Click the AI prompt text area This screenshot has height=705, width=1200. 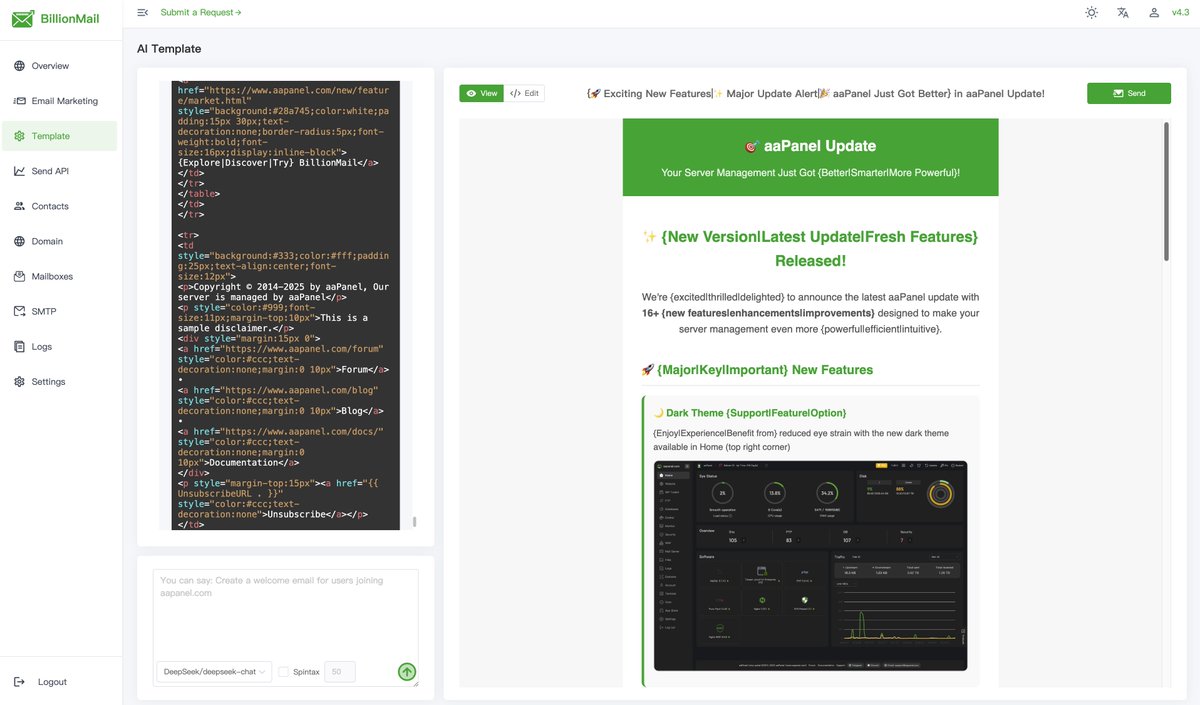(286, 612)
